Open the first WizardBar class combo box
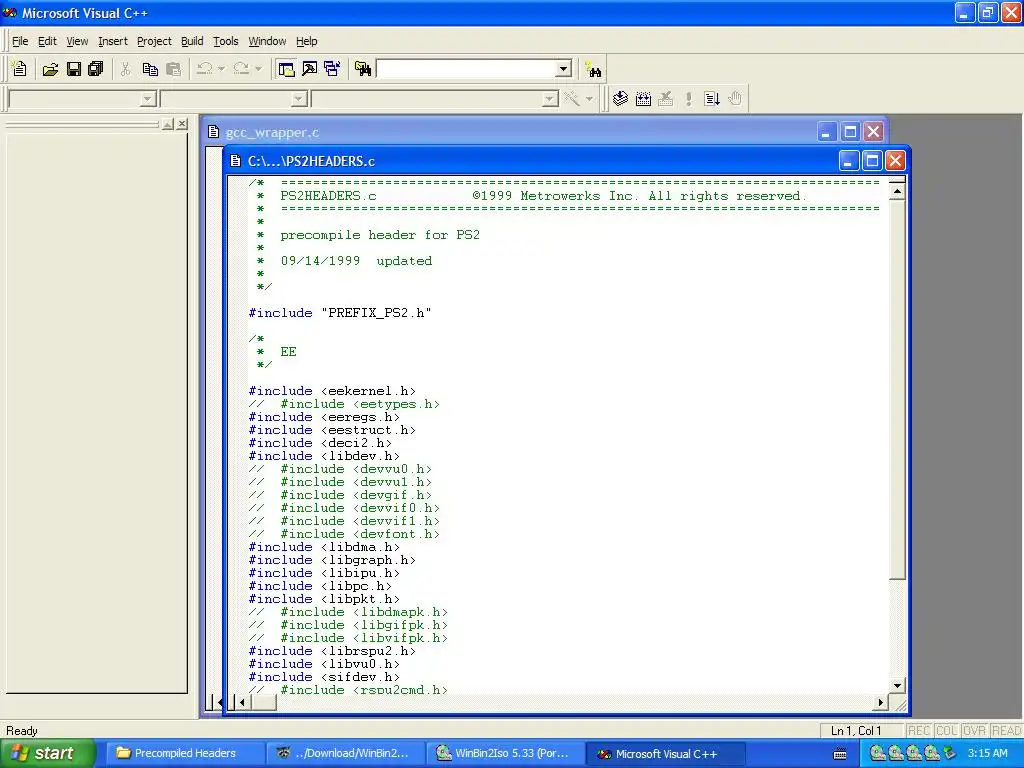Image resolution: width=1024 pixels, height=768 pixels. (82, 99)
